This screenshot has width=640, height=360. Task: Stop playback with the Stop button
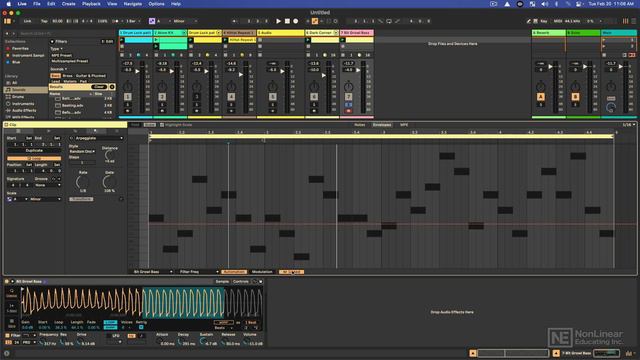(x=287, y=21)
